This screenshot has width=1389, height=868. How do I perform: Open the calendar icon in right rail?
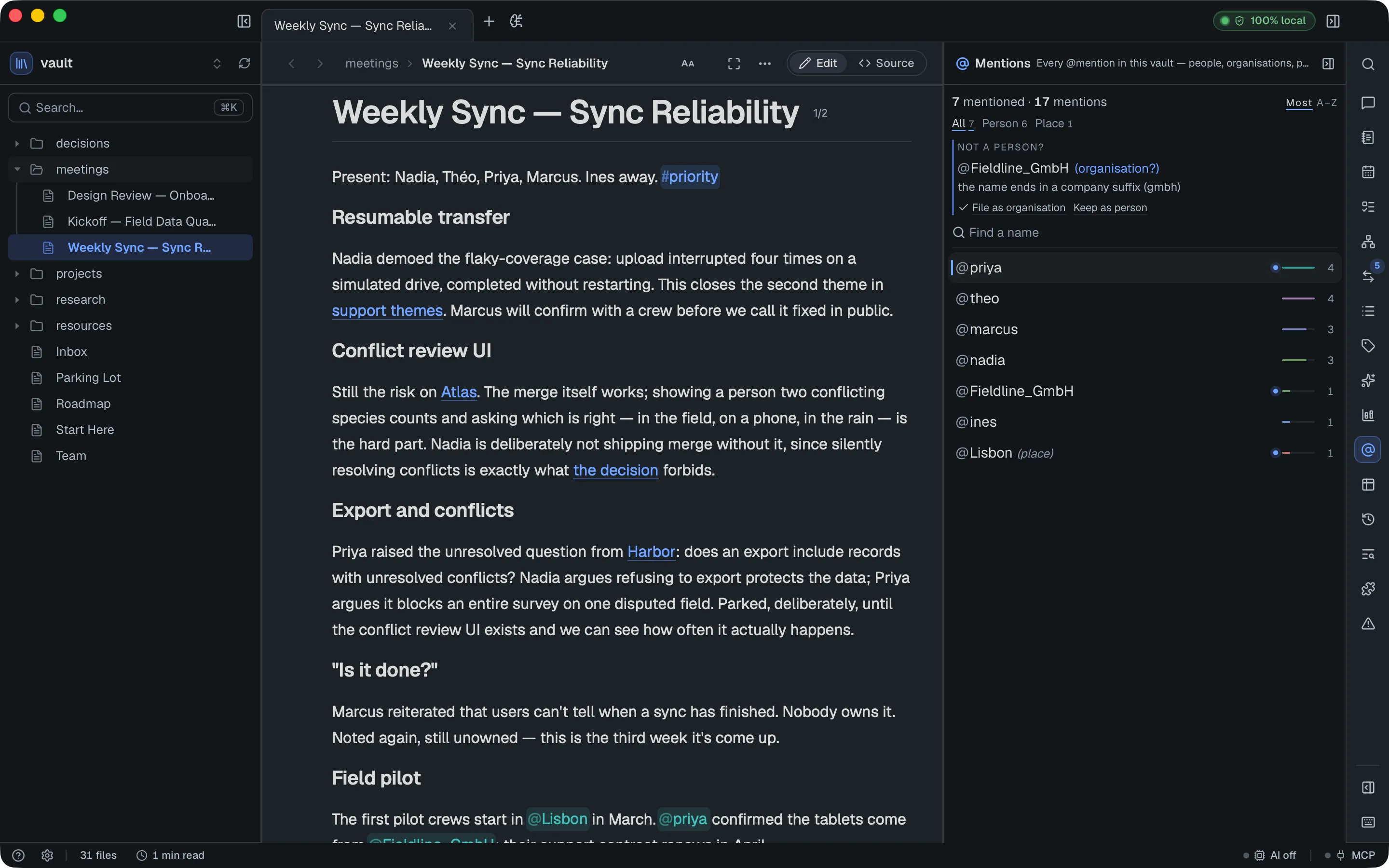click(x=1368, y=172)
